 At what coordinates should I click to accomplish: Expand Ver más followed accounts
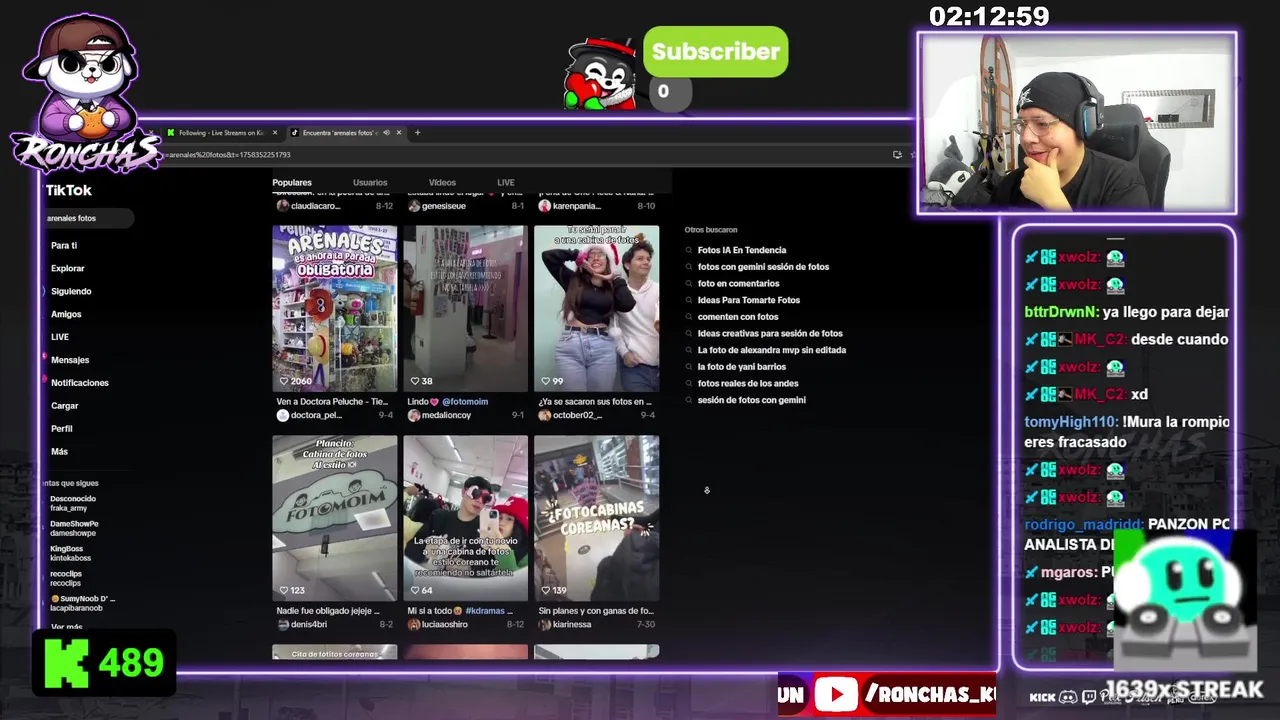tap(67, 627)
